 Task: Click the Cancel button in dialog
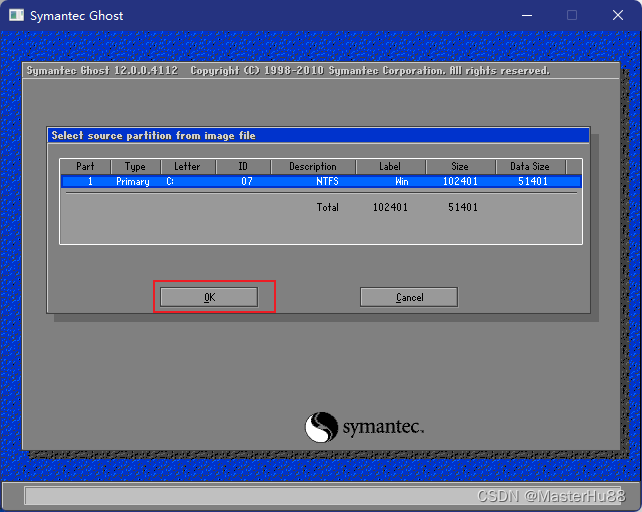click(x=409, y=297)
